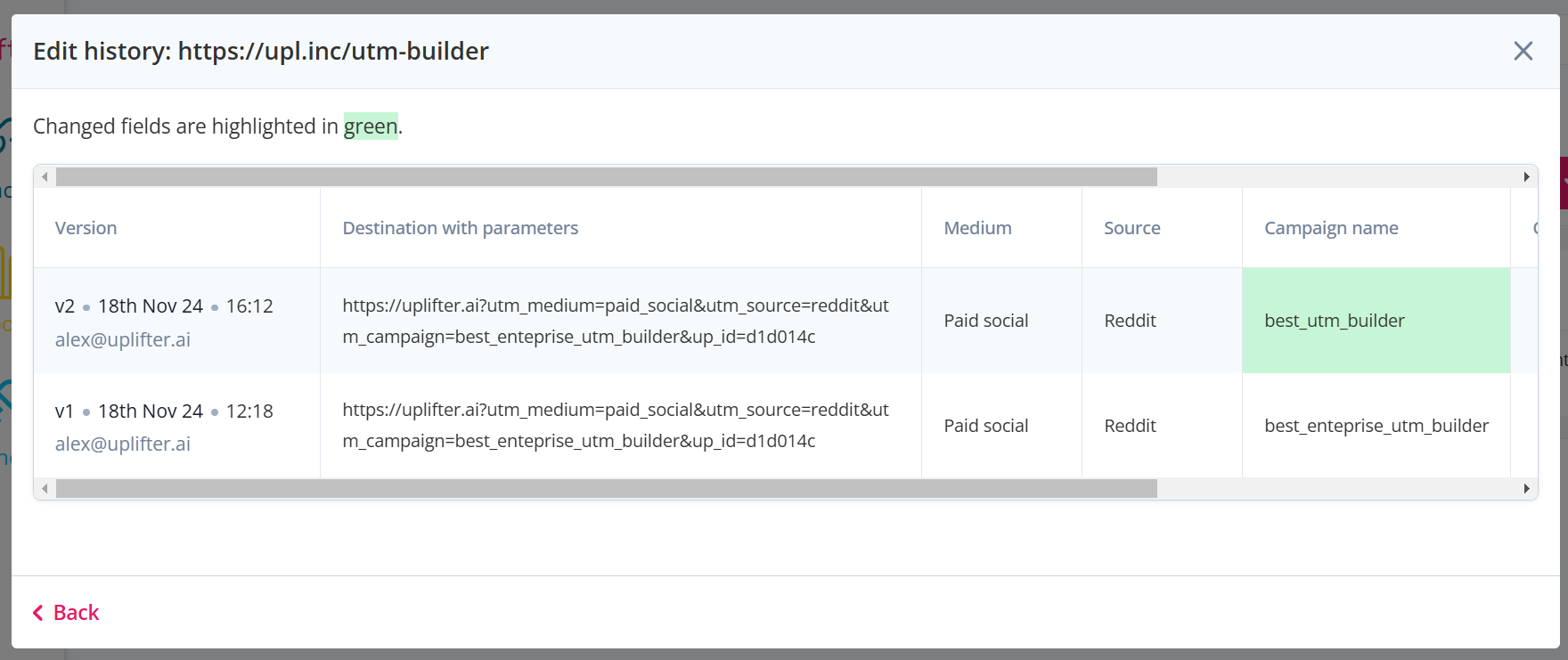The width and height of the screenshot is (1568, 660).
Task: Close the Edit history dialog
Action: [1523, 52]
